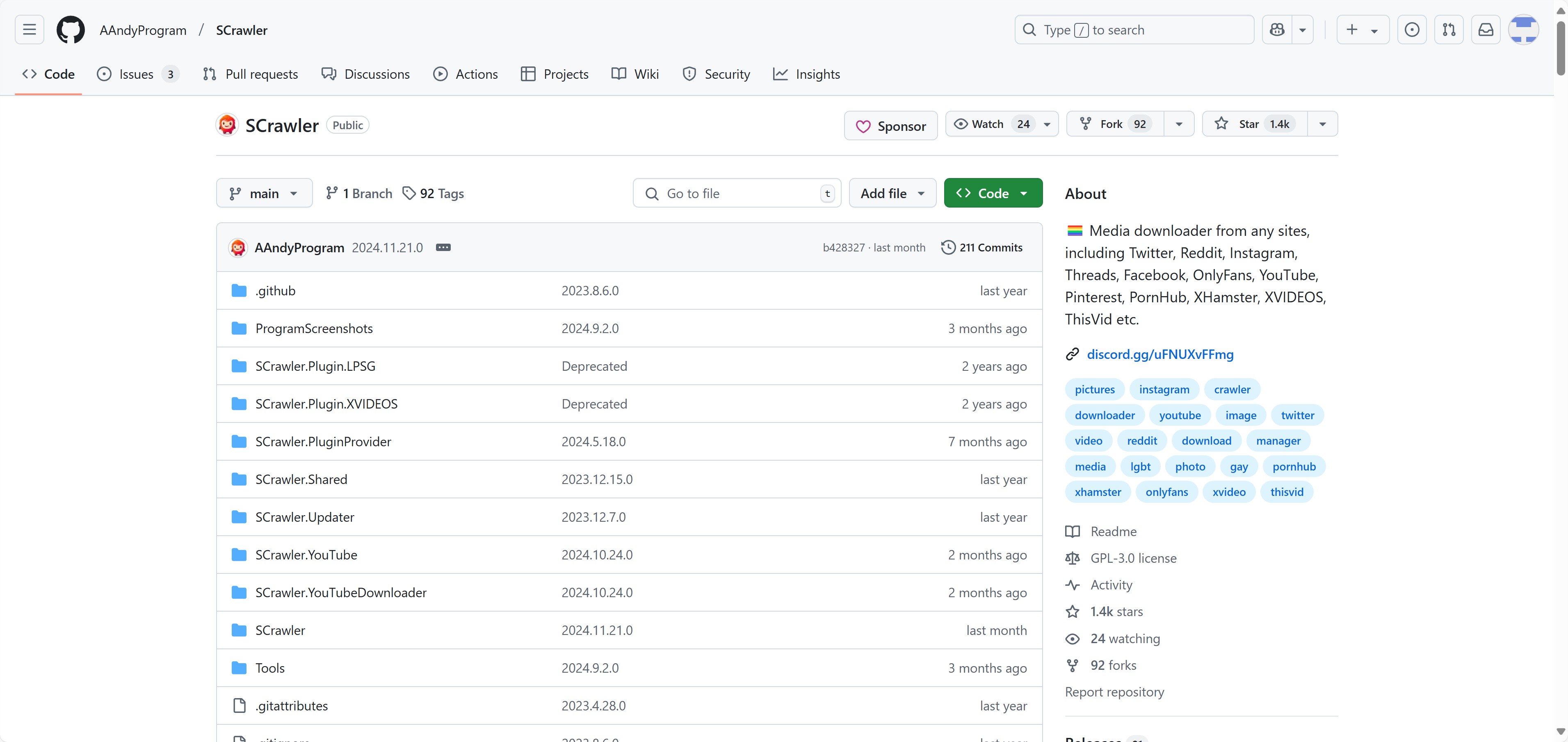Click the youtube topic tag
Viewport: 1568px width, 742px height.
pos(1180,415)
